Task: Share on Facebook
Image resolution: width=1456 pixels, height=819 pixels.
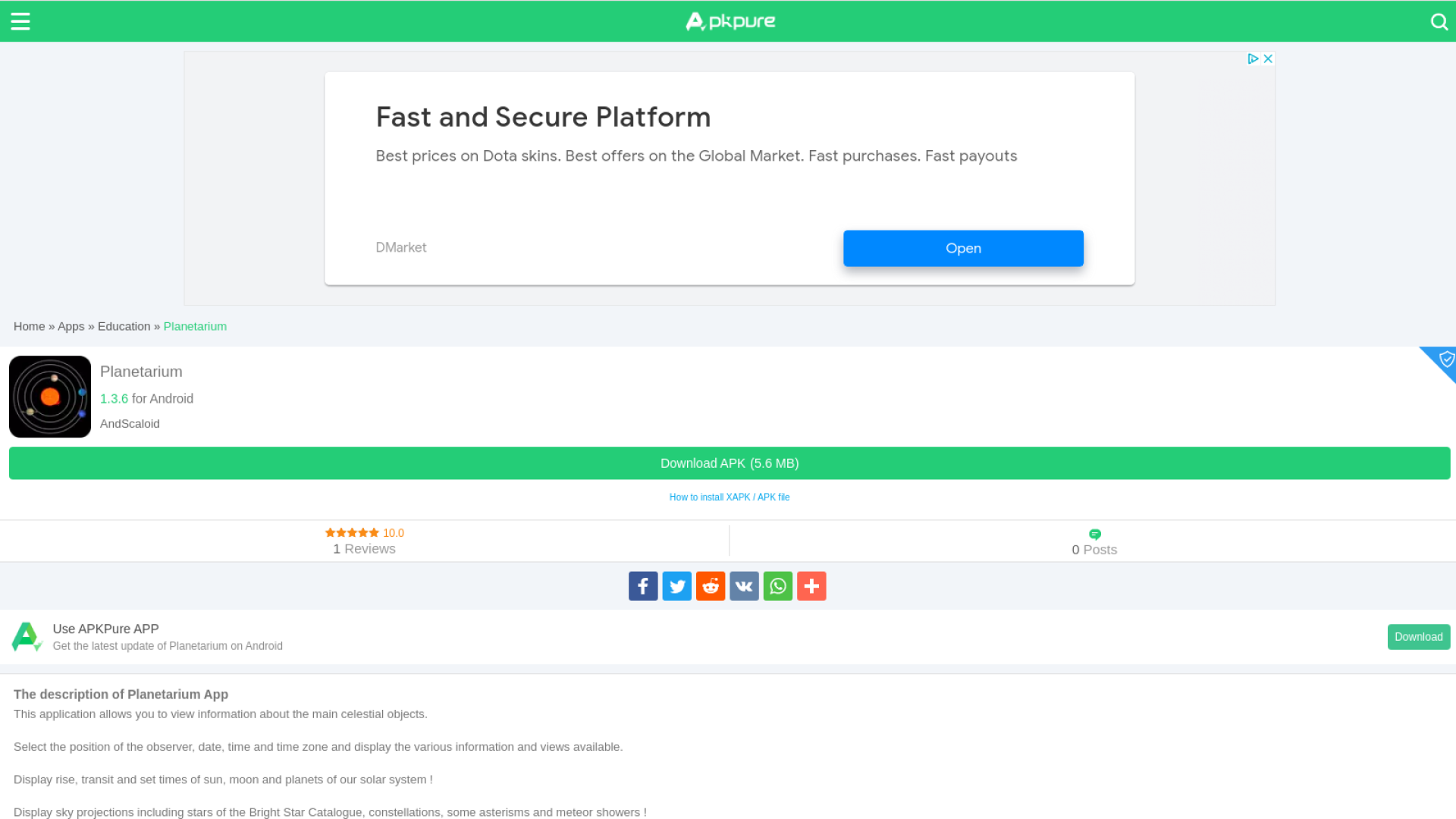Action: click(643, 586)
